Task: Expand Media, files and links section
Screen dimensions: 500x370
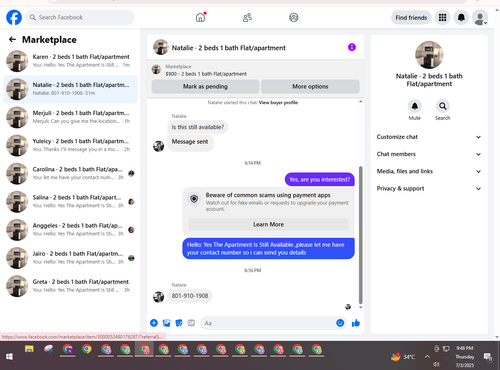Action: (x=429, y=171)
